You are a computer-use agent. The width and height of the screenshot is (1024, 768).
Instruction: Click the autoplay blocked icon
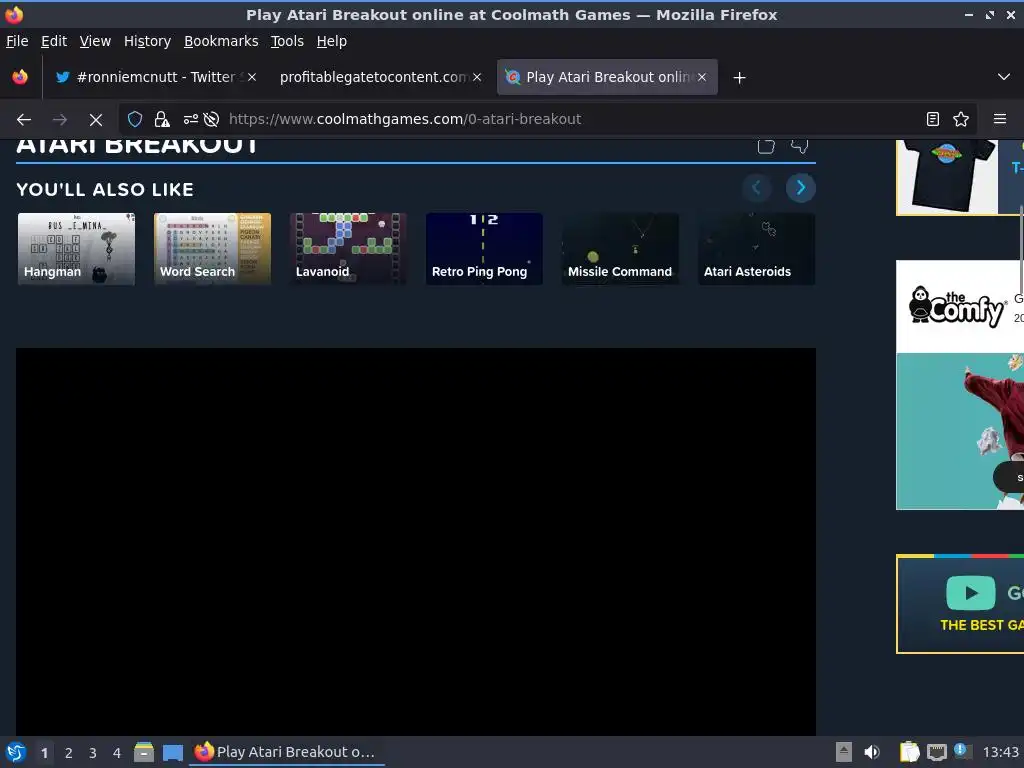pyautogui.click(x=211, y=120)
